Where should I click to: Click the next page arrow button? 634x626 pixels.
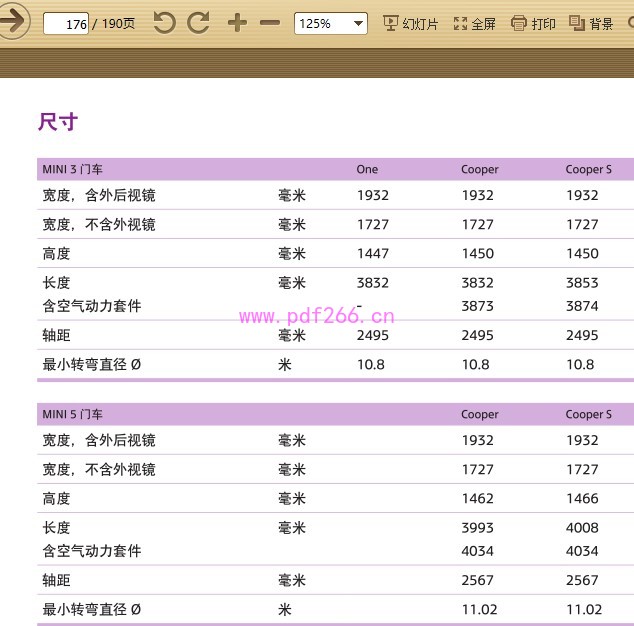tap(13, 21)
